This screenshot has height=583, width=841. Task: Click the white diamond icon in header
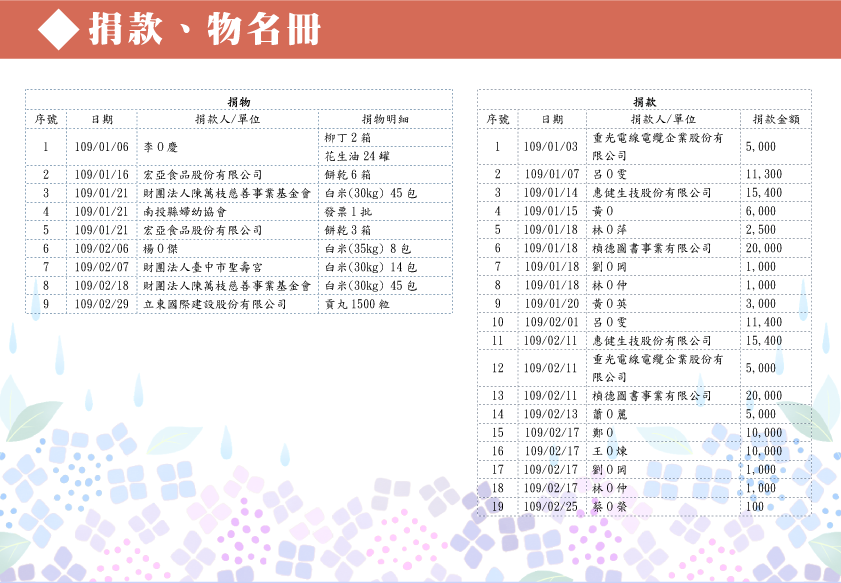[58, 30]
